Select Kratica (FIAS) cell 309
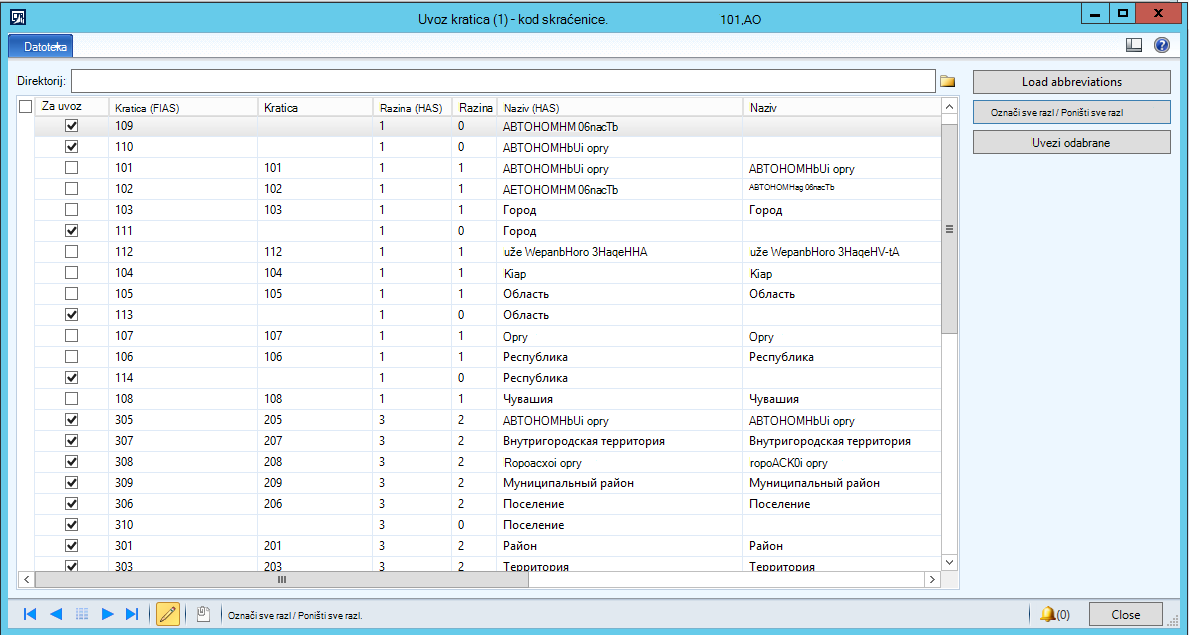Screen dimensions: 1189x635 tap(183, 483)
